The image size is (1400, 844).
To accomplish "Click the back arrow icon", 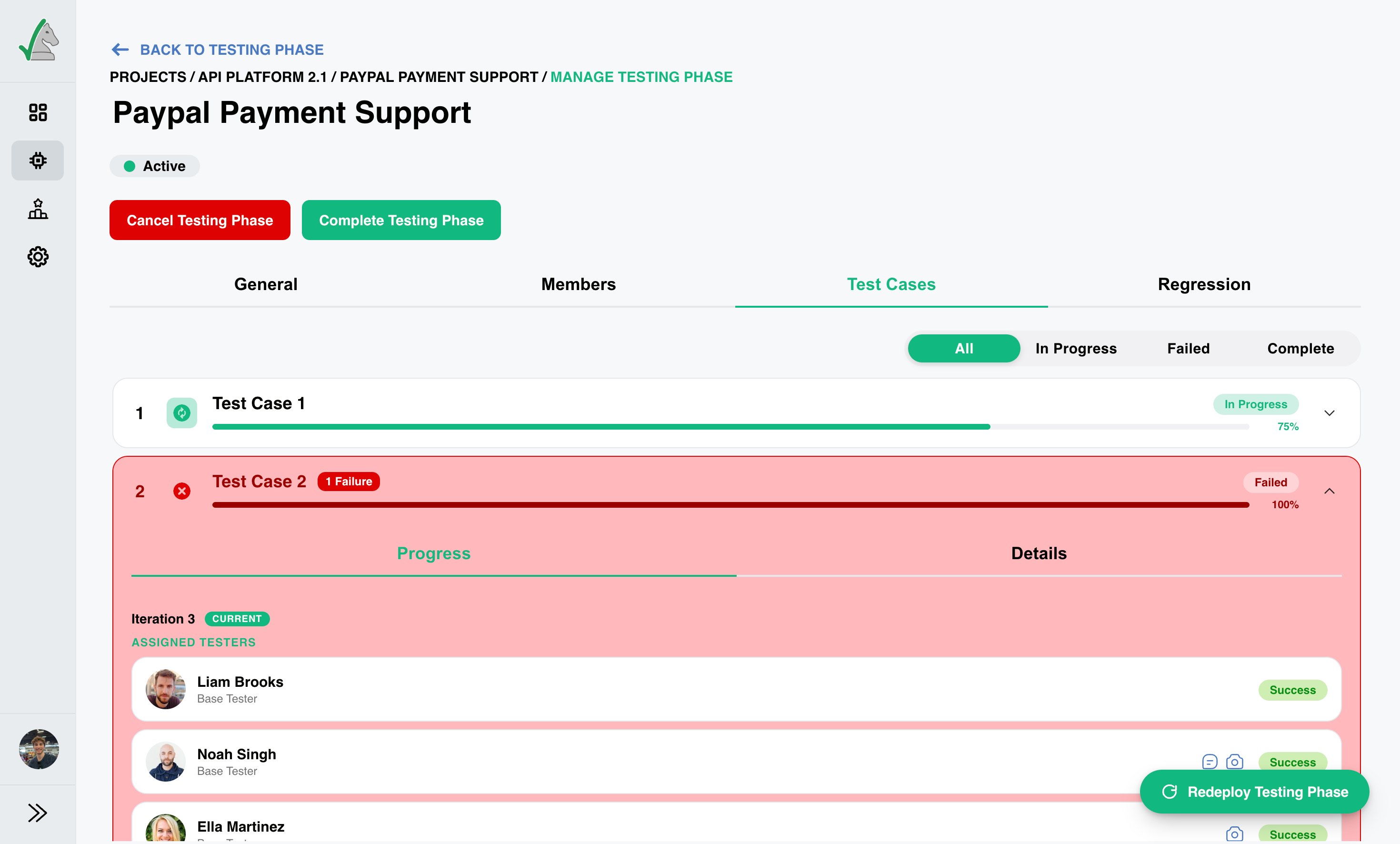I will click(120, 50).
